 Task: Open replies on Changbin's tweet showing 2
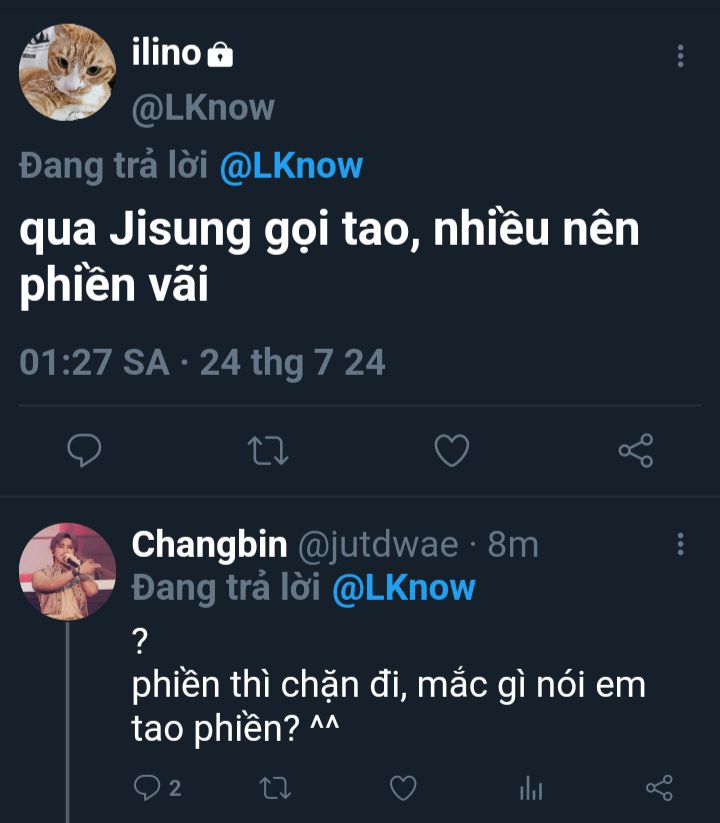click(x=157, y=788)
